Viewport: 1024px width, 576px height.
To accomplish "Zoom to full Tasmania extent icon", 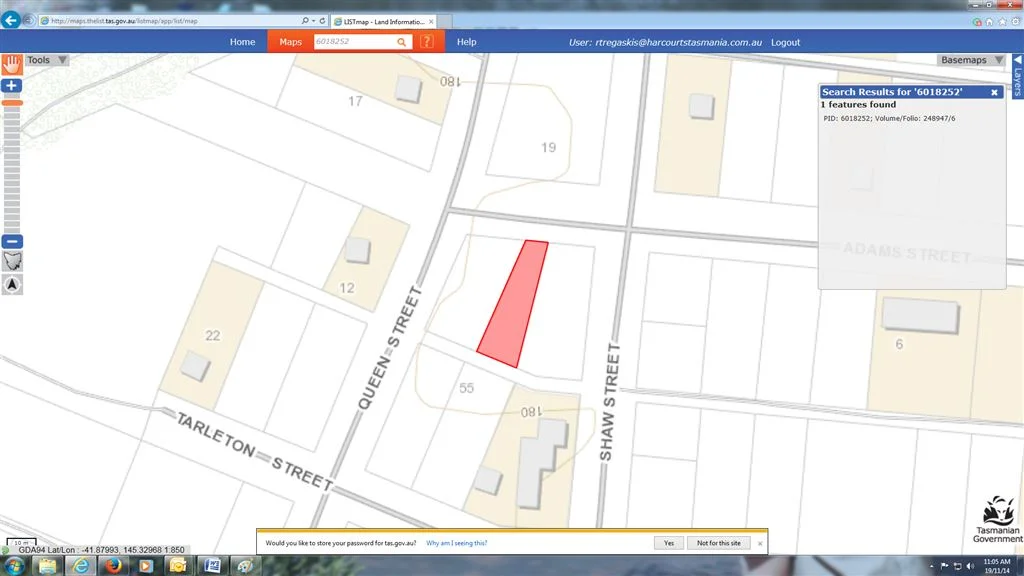I will [12, 262].
